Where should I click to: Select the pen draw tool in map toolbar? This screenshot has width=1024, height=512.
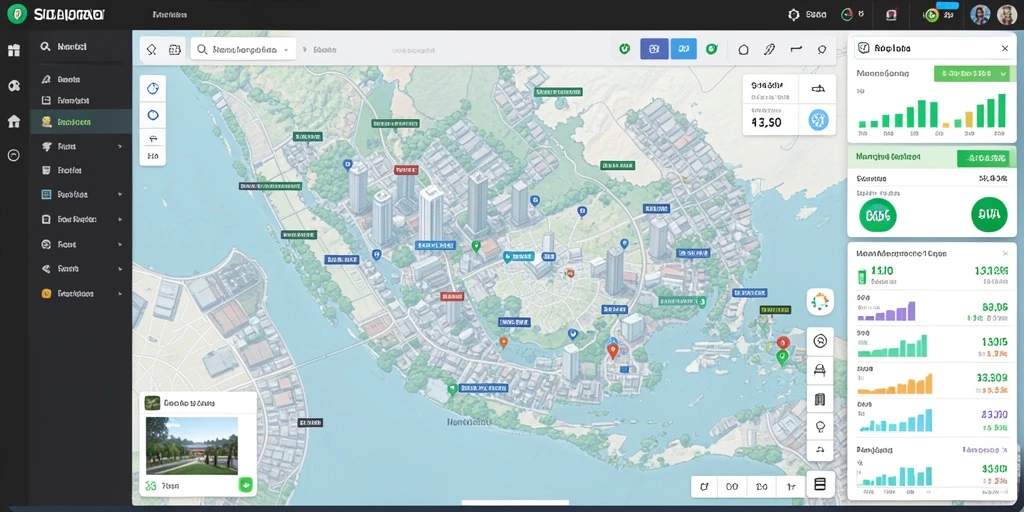pyautogui.click(x=769, y=49)
